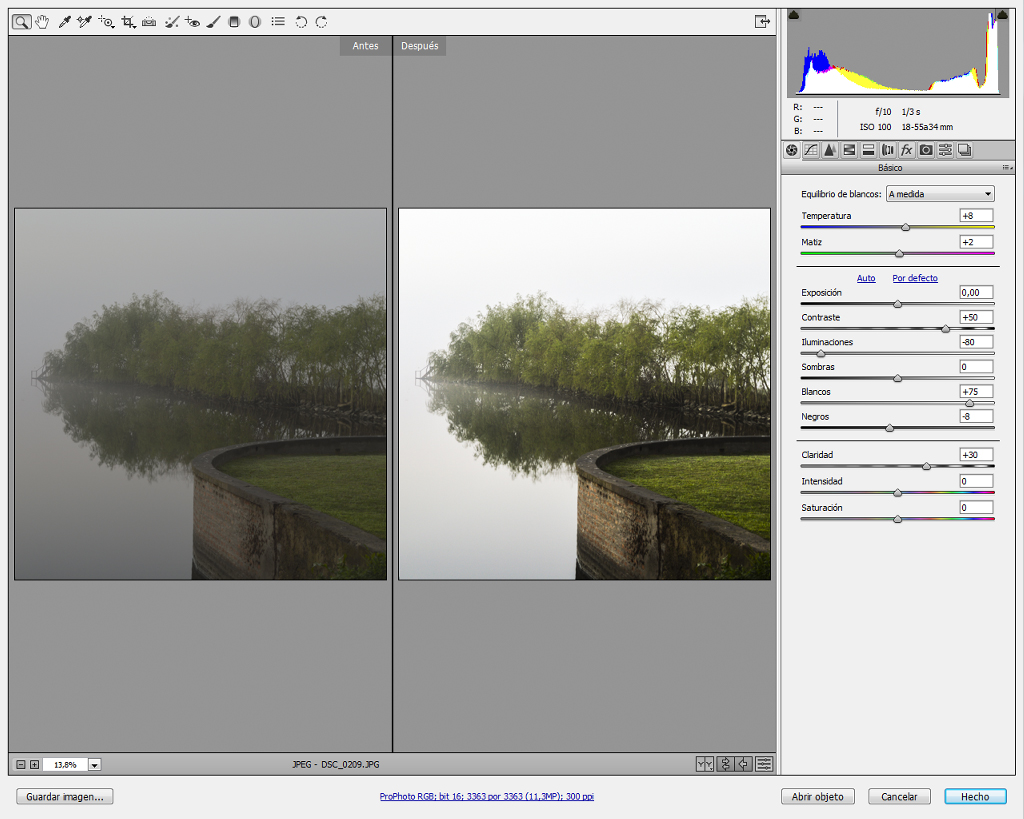The width and height of the screenshot is (1024, 819).
Task: Switch to the Detail panel tab
Action: (x=829, y=150)
